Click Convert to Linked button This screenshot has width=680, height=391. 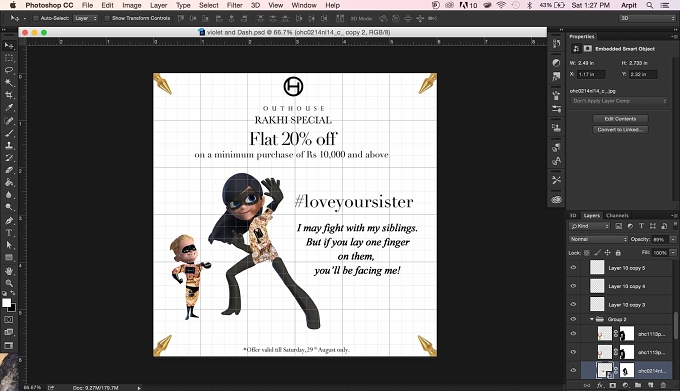pos(620,130)
